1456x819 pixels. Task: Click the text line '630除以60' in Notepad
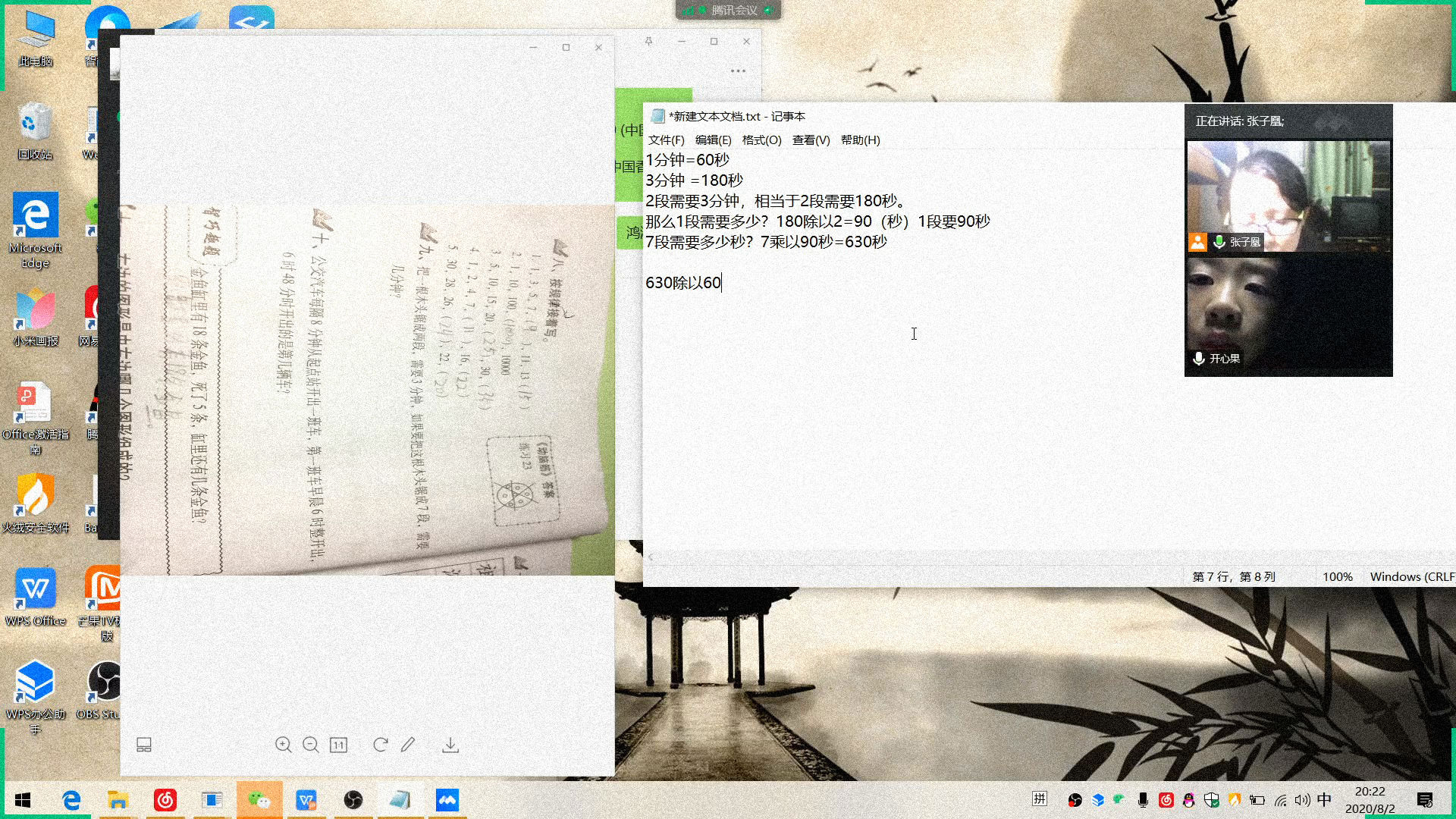pyautogui.click(x=683, y=283)
